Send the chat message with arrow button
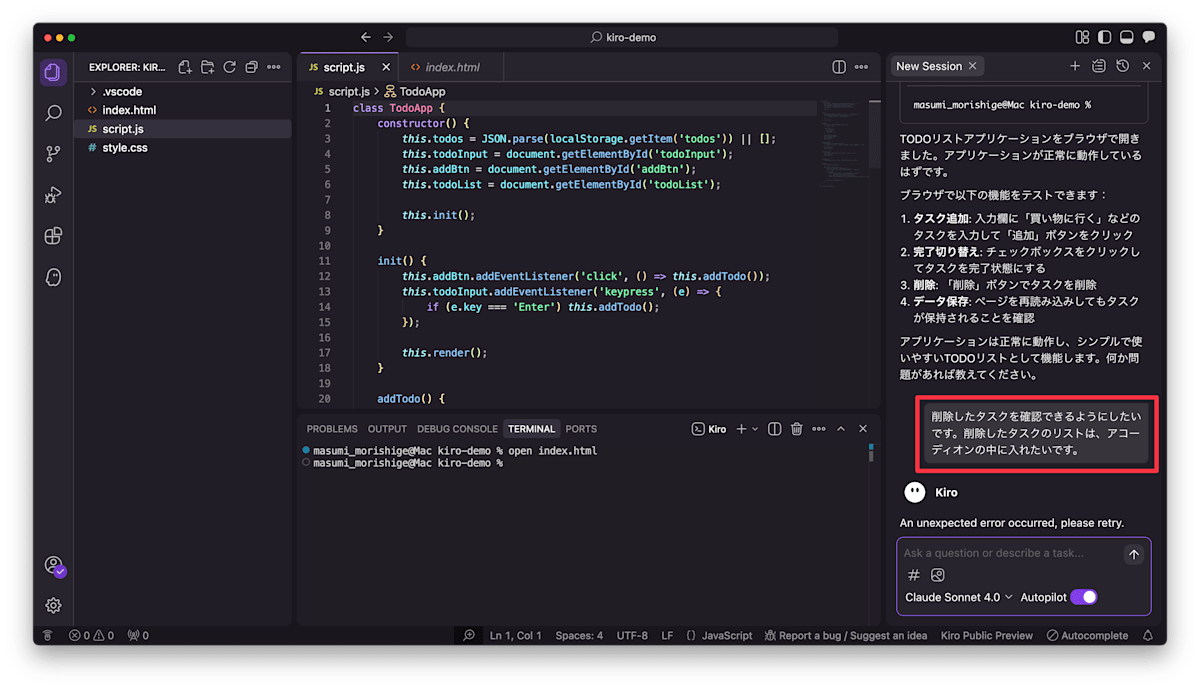The height and width of the screenshot is (689, 1200). pos(1133,554)
